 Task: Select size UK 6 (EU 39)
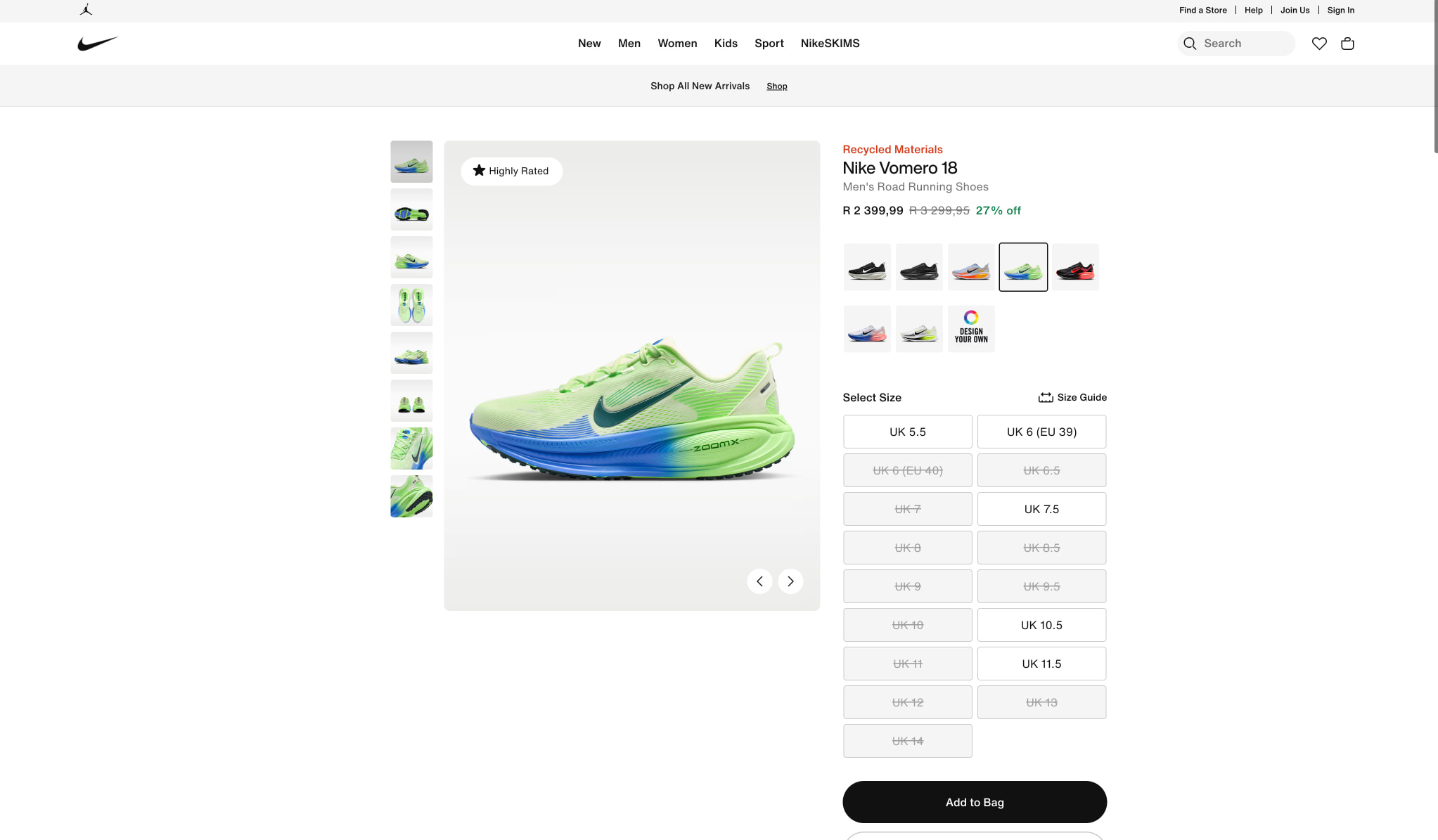click(1041, 432)
